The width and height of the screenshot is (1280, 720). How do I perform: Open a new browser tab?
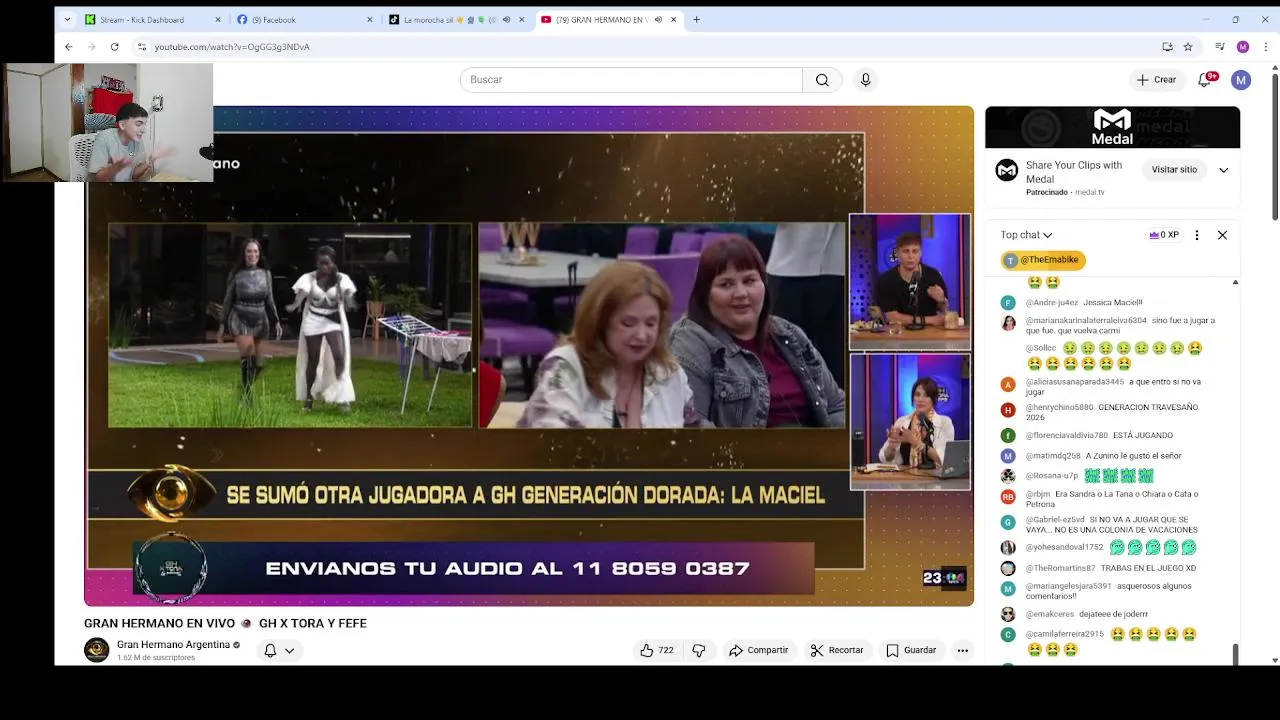[x=696, y=19]
